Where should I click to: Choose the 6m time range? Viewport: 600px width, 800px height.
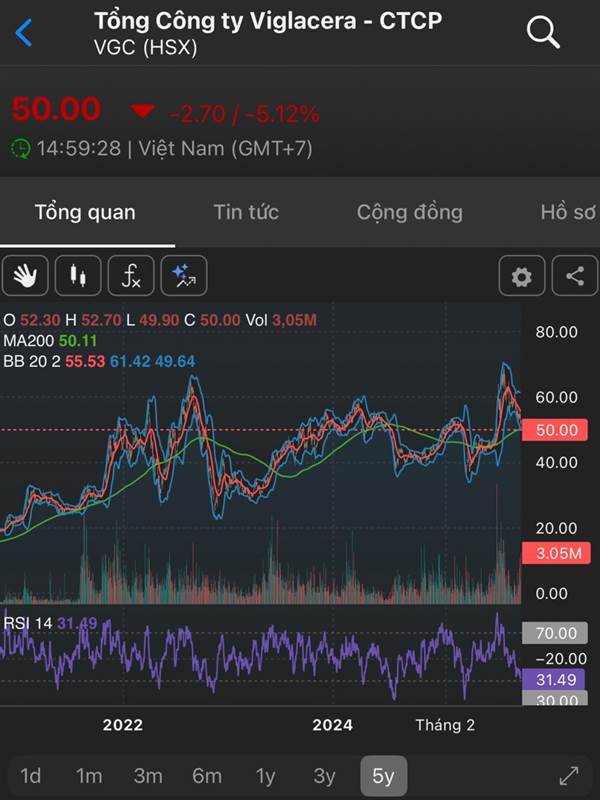(x=207, y=776)
